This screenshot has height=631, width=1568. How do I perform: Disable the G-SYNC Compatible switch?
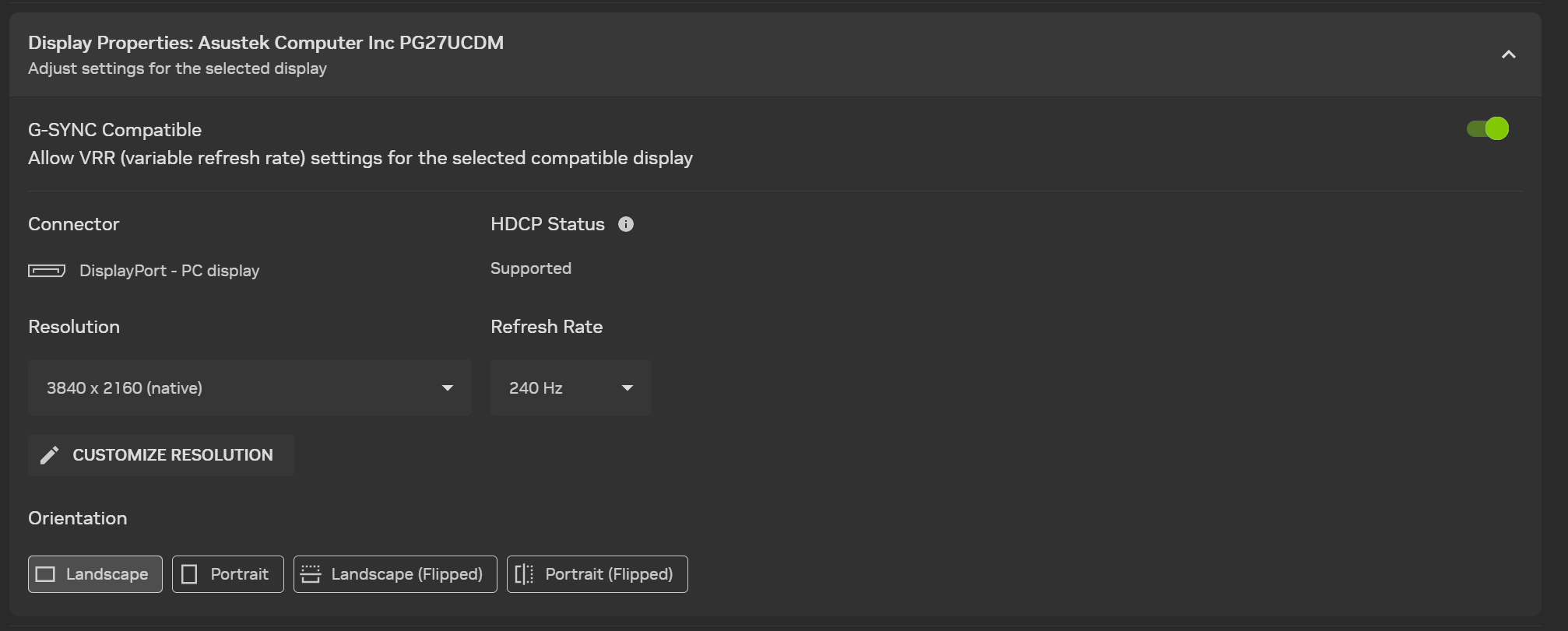(1487, 128)
